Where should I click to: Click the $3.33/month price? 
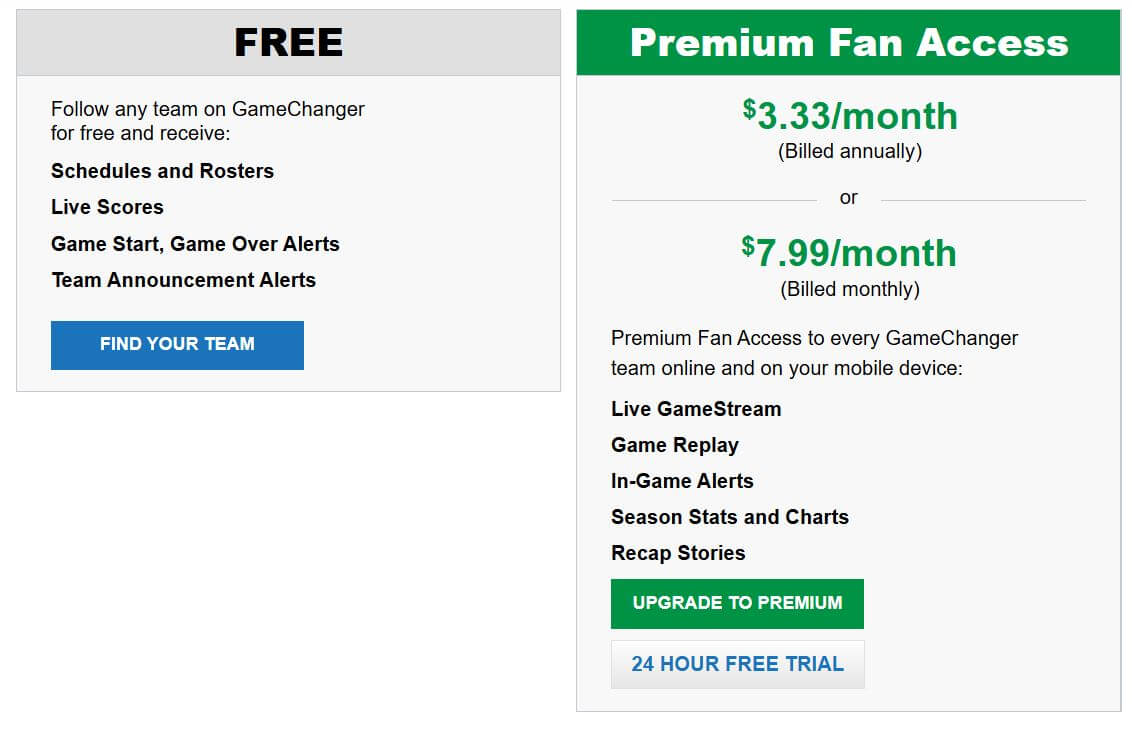click(x=848, y=114)
